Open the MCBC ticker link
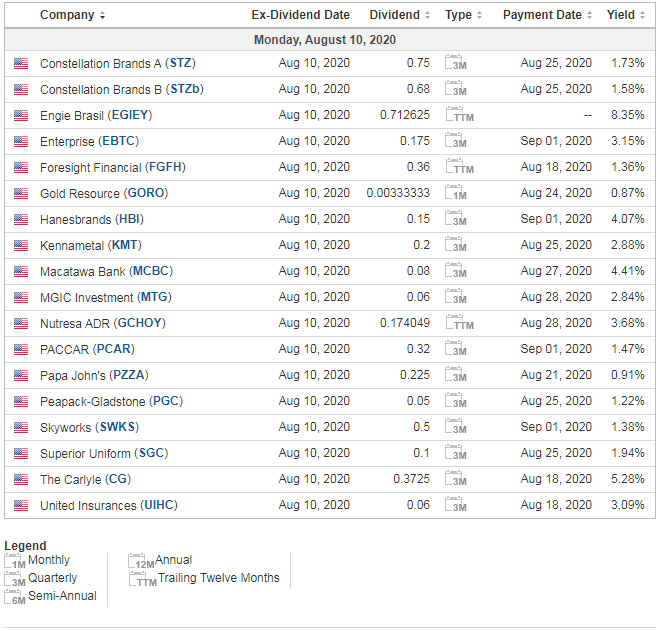This screenshot has width=659, height=630. pos(151,272)
